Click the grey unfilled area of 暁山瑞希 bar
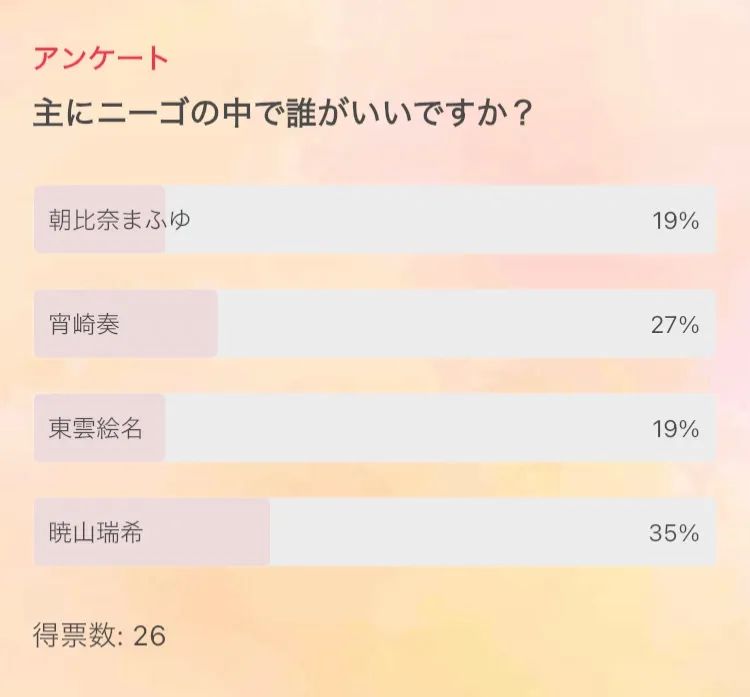Image resolution: width=750 pixels, height=697 pixels. pyautogui.click(x=450, y=533)
